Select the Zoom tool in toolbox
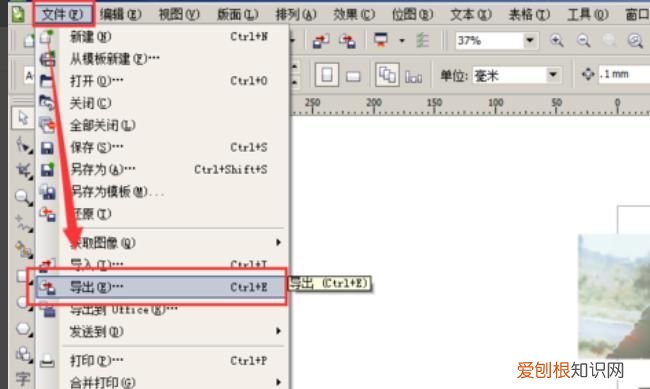 click(x=23, y=197)
